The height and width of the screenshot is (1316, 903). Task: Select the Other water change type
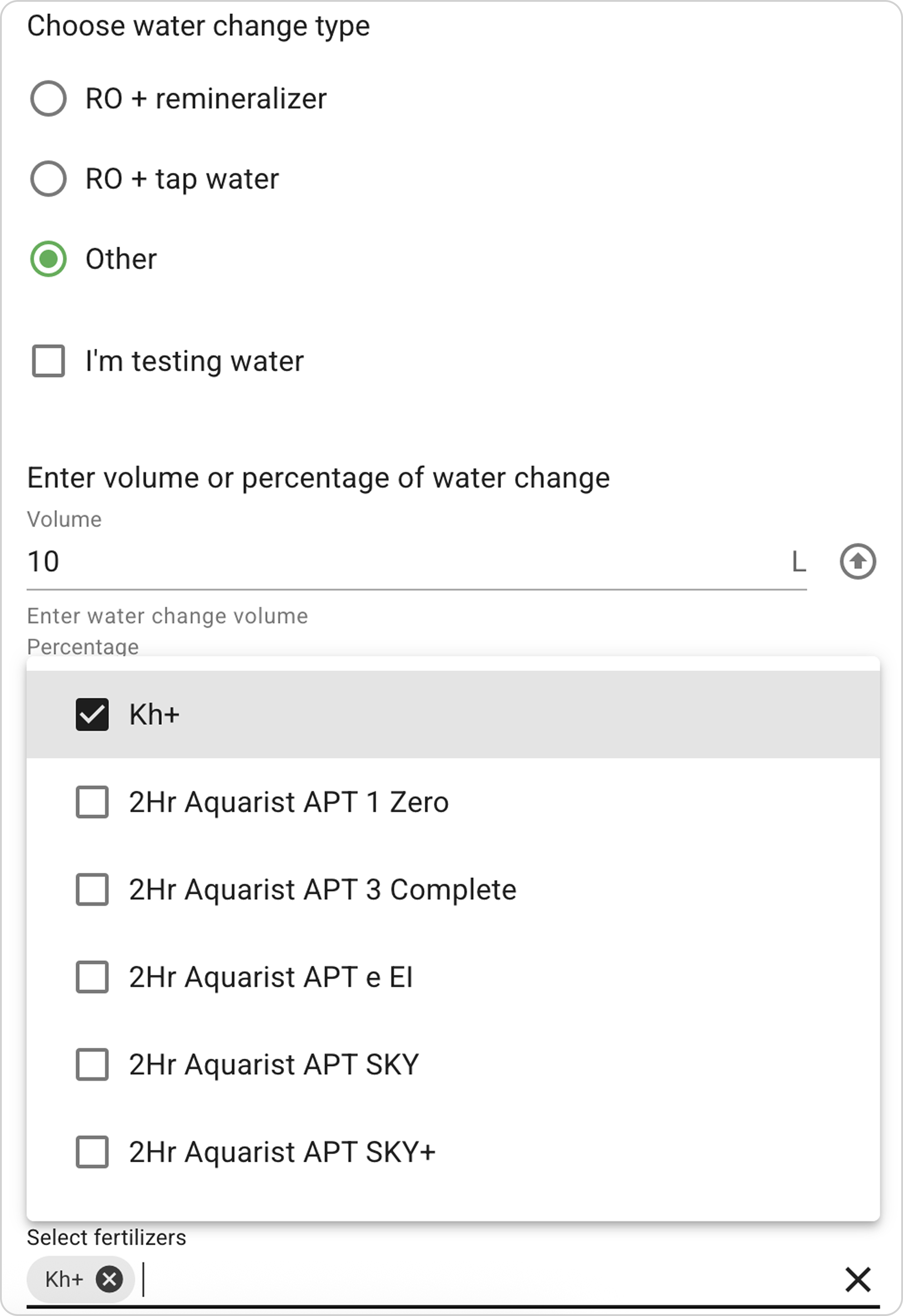49,259
